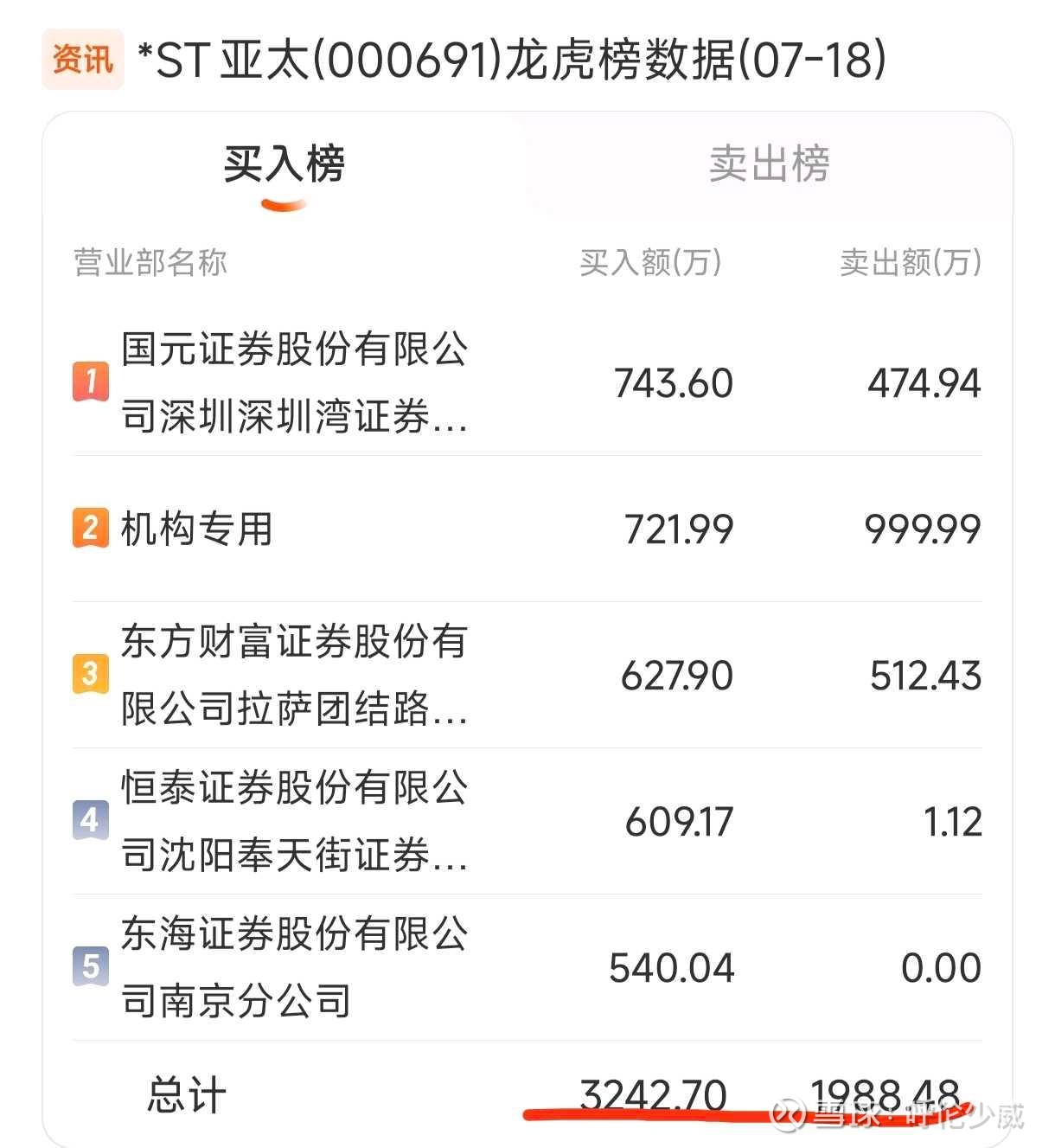Click the buy amount 743.60
The image size is (1055, 1148).
[x=674, y=383]
